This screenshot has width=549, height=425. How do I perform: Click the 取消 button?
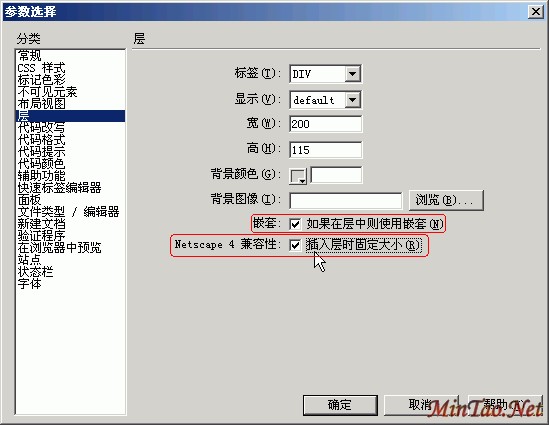(x=421, y=405)
